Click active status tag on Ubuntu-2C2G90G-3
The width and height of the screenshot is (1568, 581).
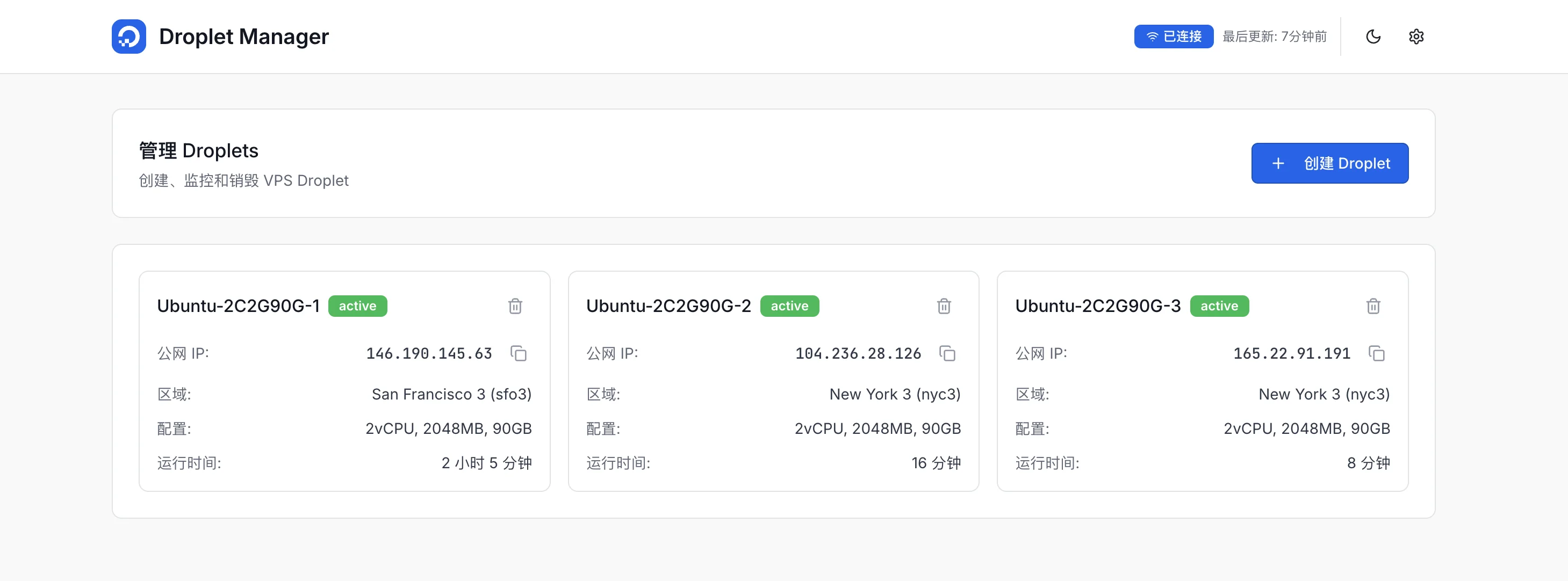pyautogui.click(x=1219, y=306)
